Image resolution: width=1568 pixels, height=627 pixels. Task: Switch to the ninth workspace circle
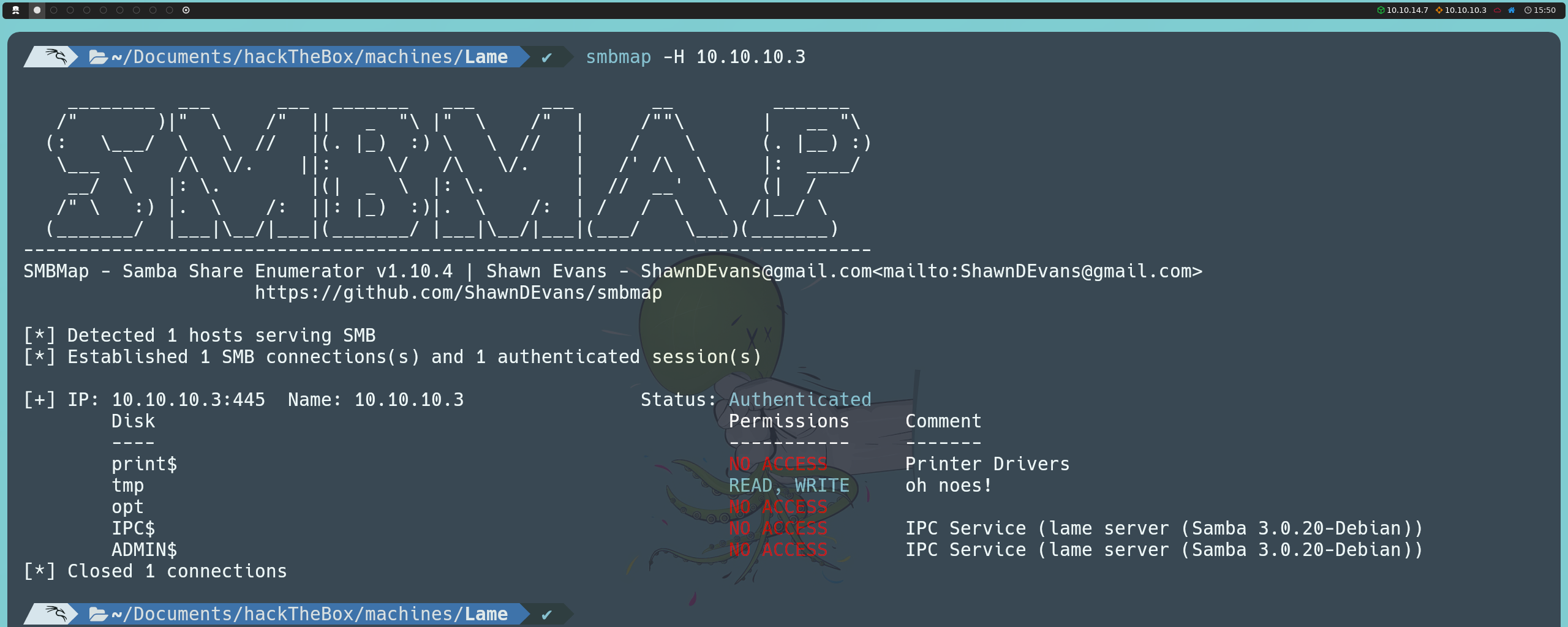tap(170, 10)
